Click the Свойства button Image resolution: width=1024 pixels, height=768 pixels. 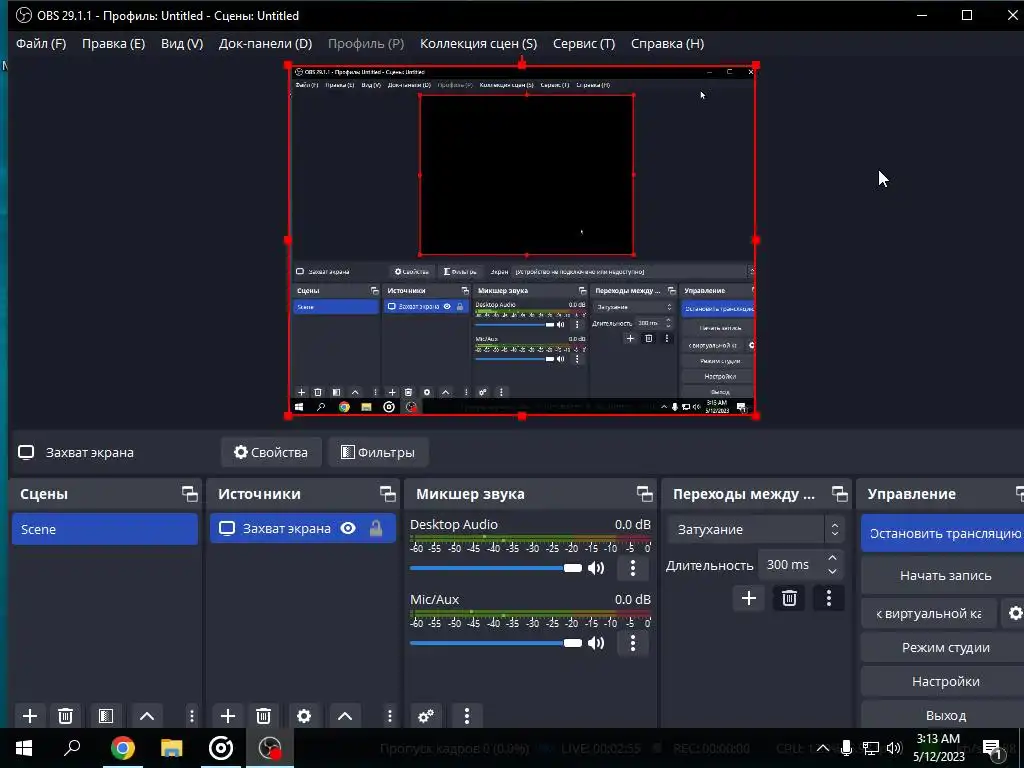click(x=271, y=453)
